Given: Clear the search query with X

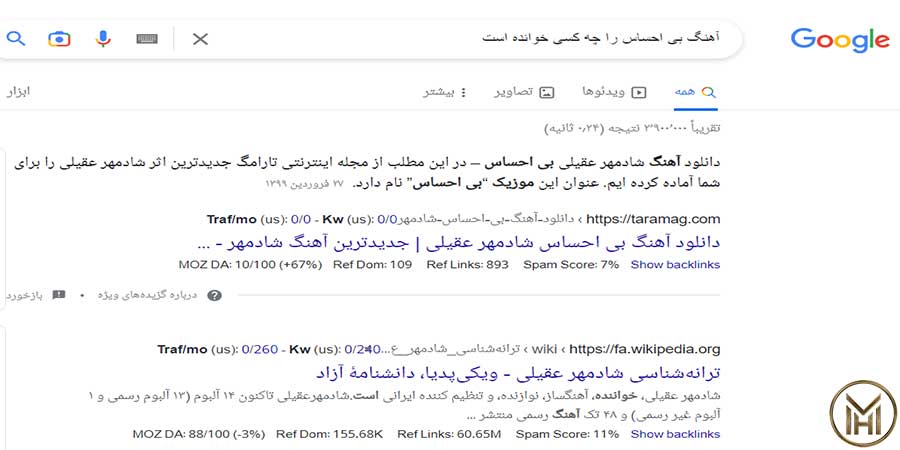Looking at the screenshot, I should tap(200, 39).
